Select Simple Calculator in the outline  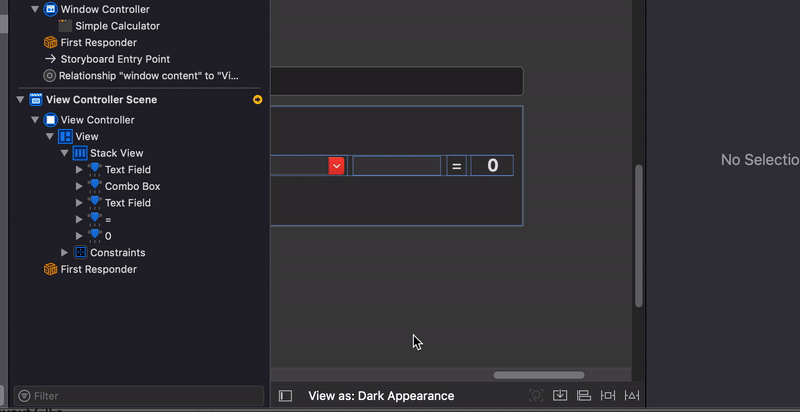point(117,26)
